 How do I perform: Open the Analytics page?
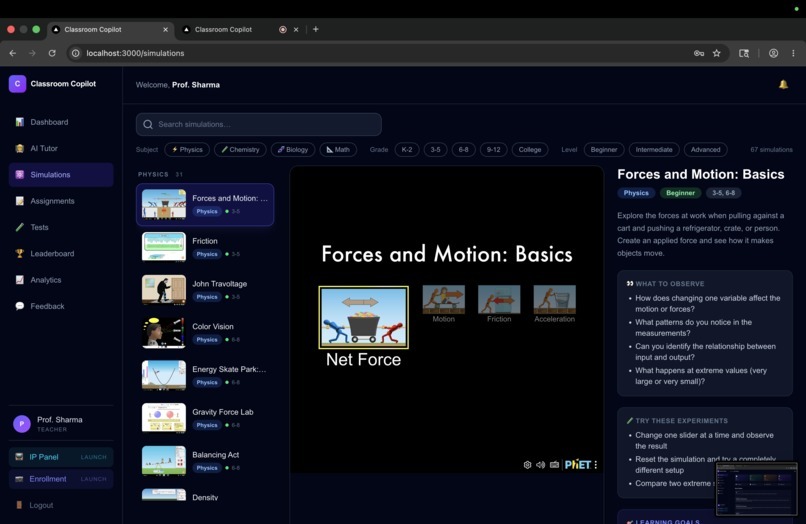click(61, 280)
